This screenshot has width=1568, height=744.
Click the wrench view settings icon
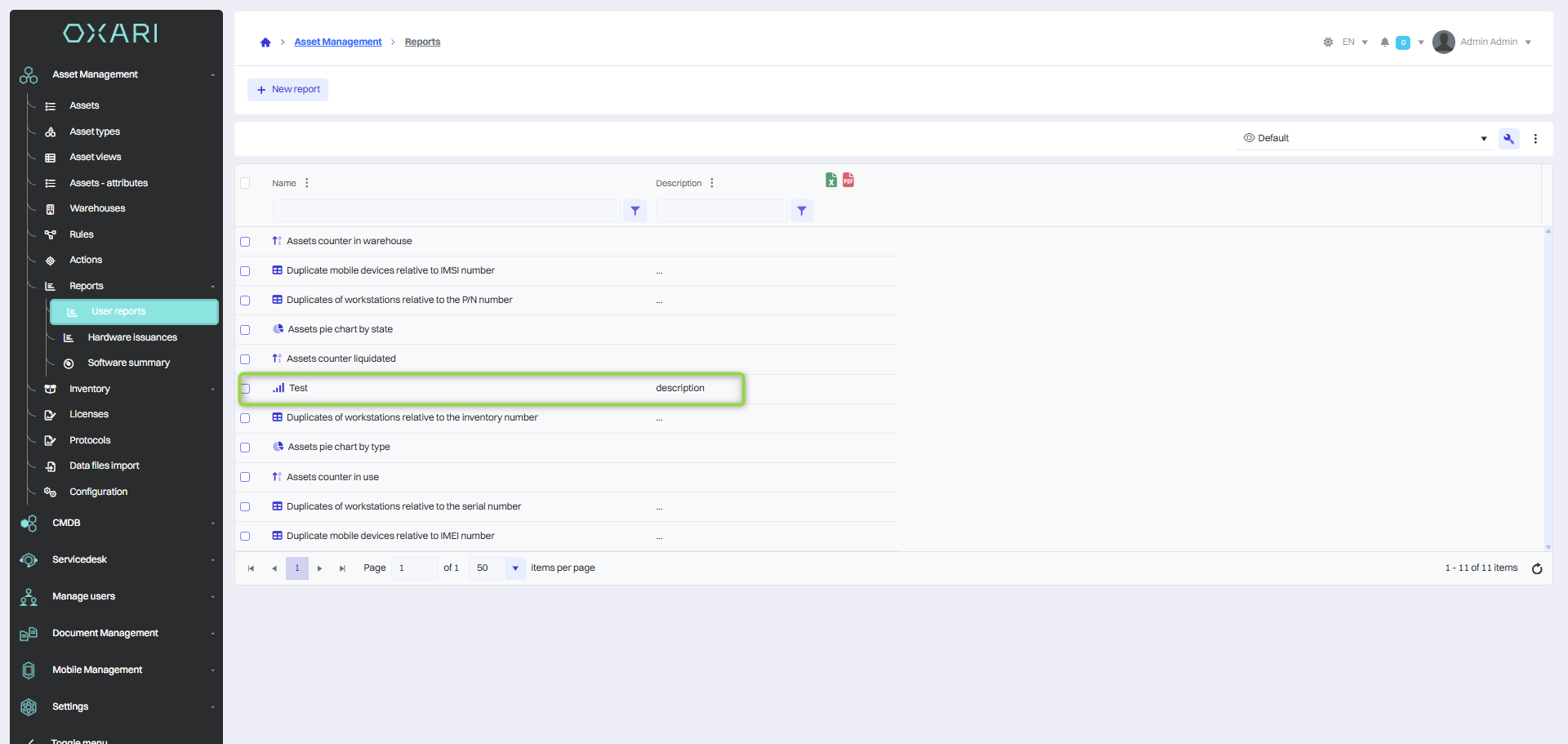pos(1508,139)
